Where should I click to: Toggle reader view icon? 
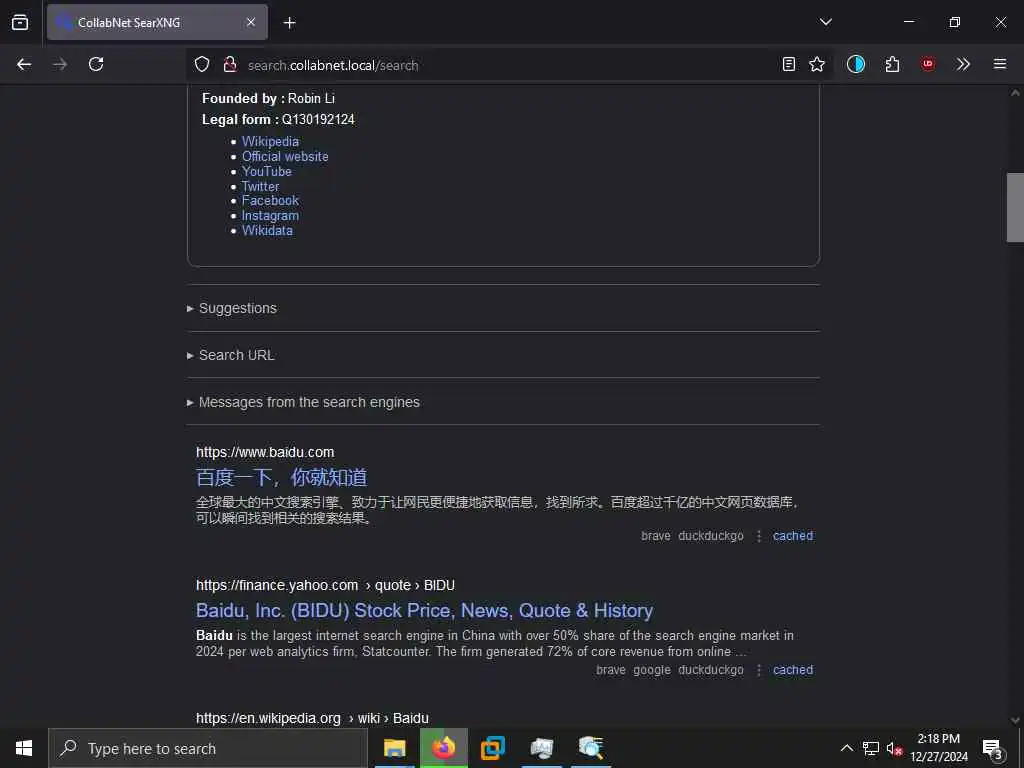point(789,64)
